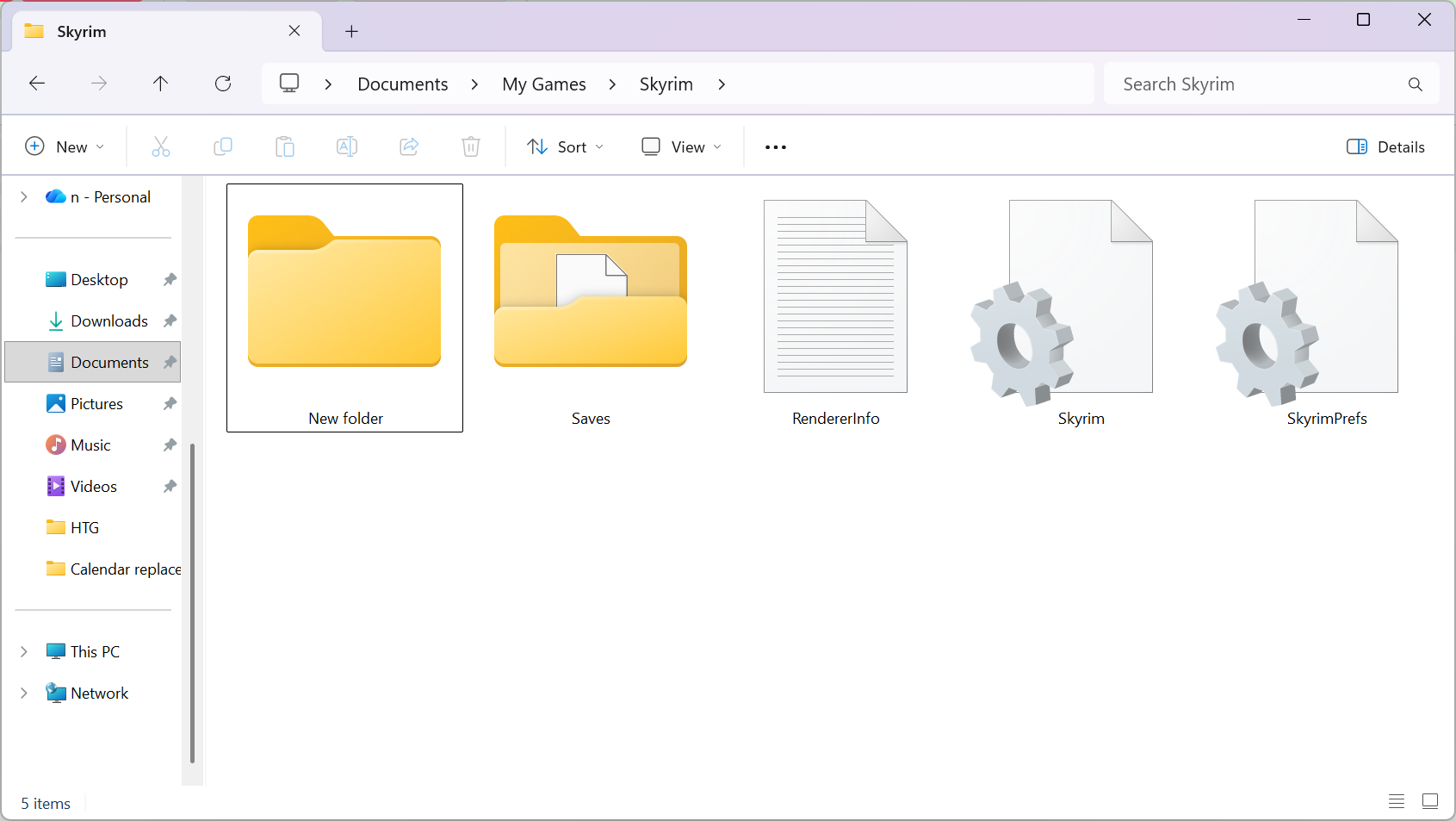1456x821 pixels.
Task: Minimize the File Explorer window
Action: coord(1304,19)
